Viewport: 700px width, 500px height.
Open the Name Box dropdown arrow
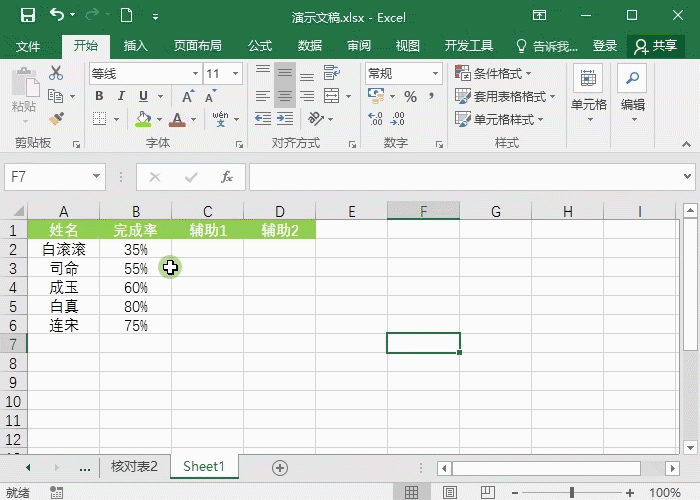pos(96,176)
